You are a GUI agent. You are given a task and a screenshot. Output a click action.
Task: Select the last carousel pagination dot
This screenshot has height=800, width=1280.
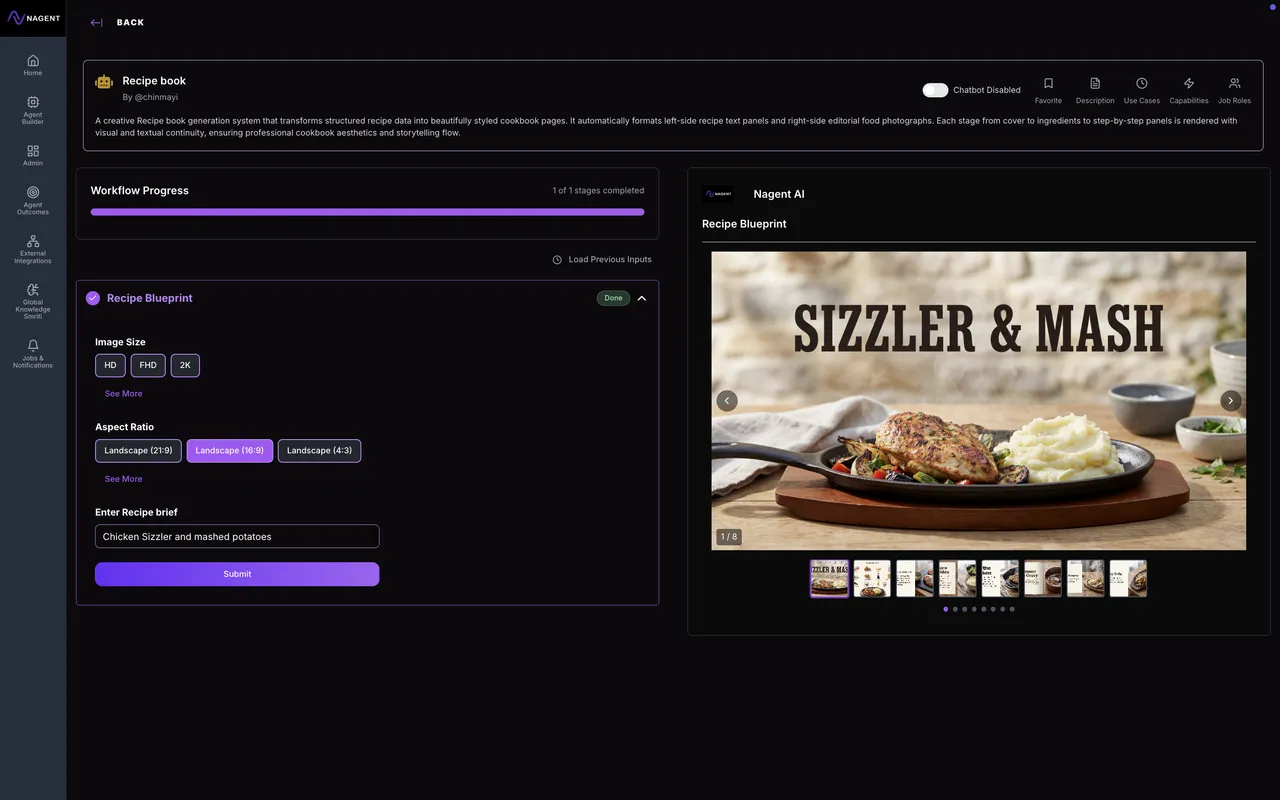[1012, 609]
